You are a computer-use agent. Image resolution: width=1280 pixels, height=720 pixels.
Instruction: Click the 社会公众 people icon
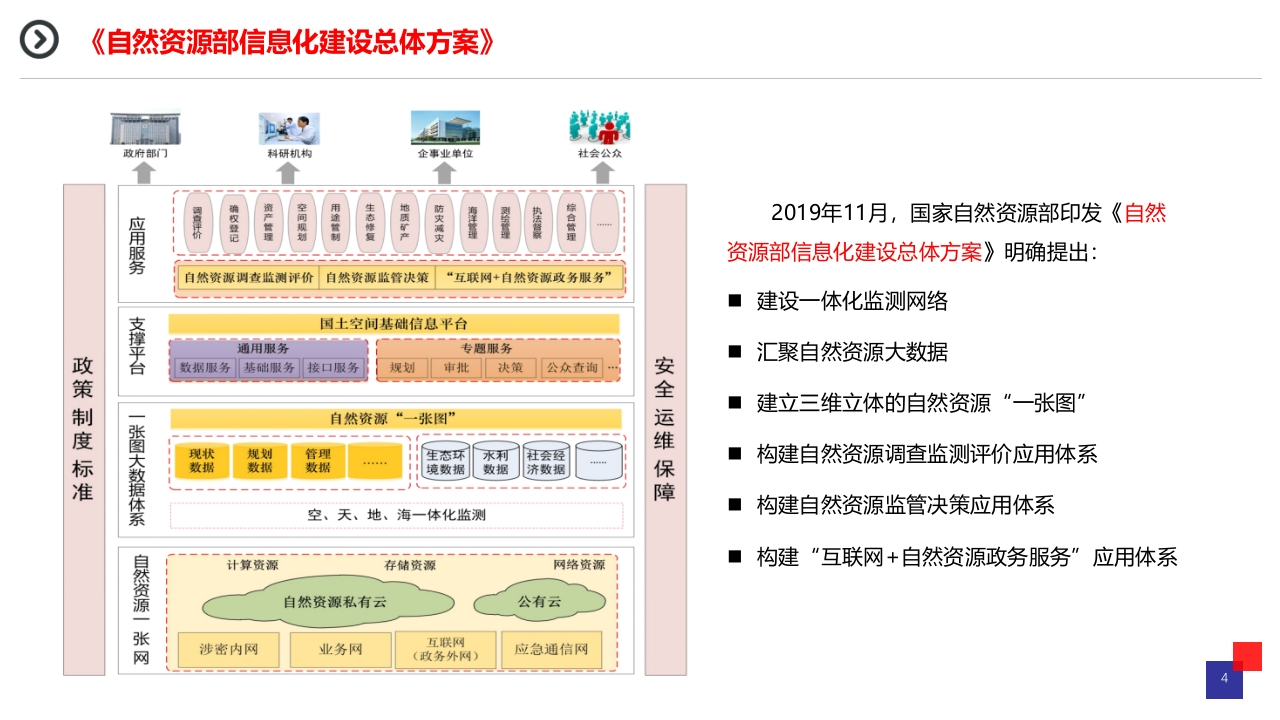coord(600,127)
